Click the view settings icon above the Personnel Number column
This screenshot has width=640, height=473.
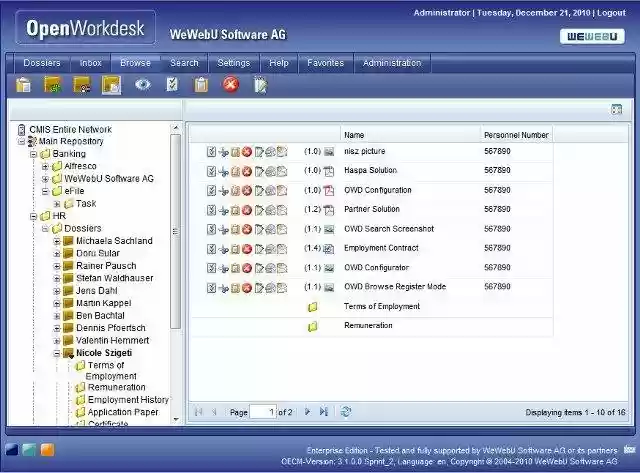[616, 109]
